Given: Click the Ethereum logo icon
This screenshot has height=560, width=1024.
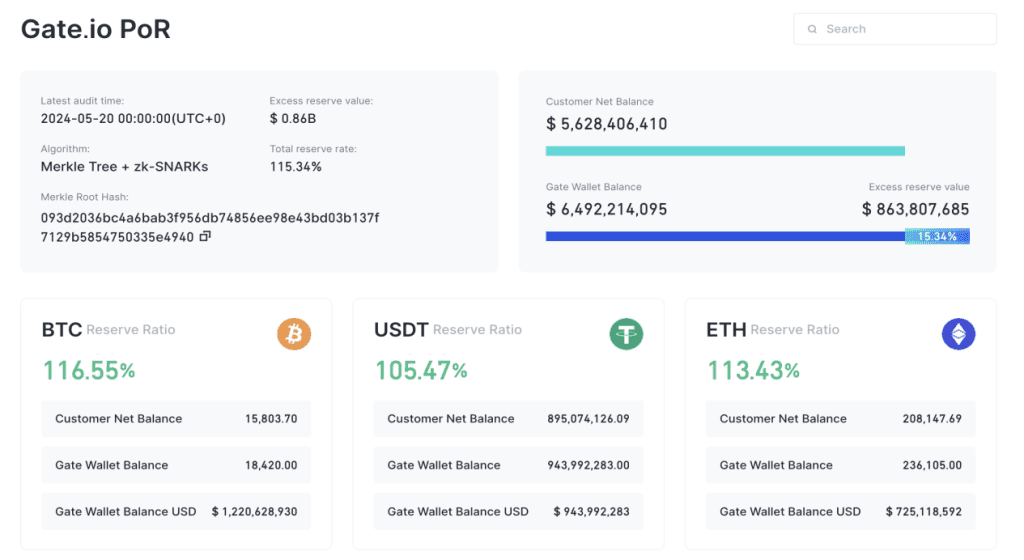Looking at the screenshot, I should (x=958, y=334).
